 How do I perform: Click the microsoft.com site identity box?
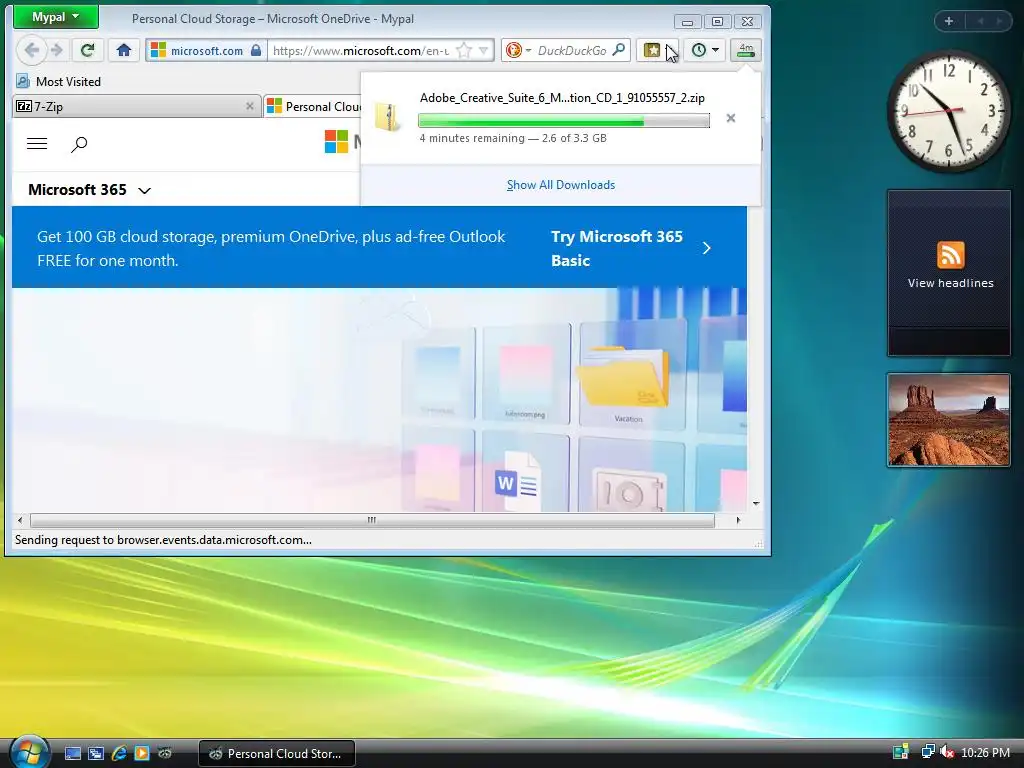click(206, 50)
